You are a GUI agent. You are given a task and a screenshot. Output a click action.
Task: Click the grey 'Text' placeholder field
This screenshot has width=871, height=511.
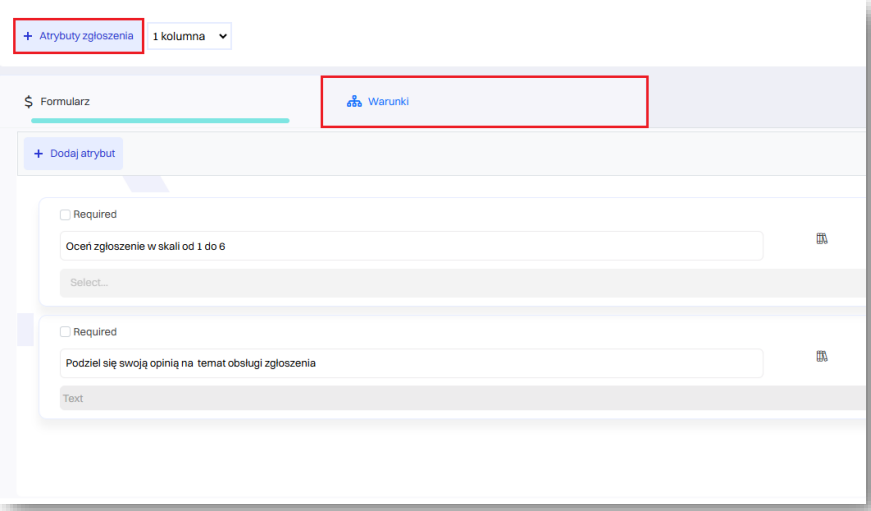pyautogui.click(x=460, y=398)
